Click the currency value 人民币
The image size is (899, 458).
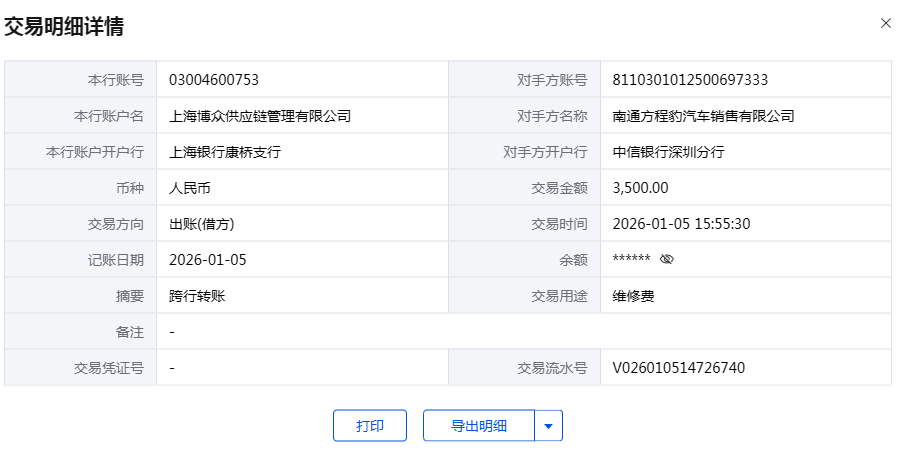tap(191, 188)
